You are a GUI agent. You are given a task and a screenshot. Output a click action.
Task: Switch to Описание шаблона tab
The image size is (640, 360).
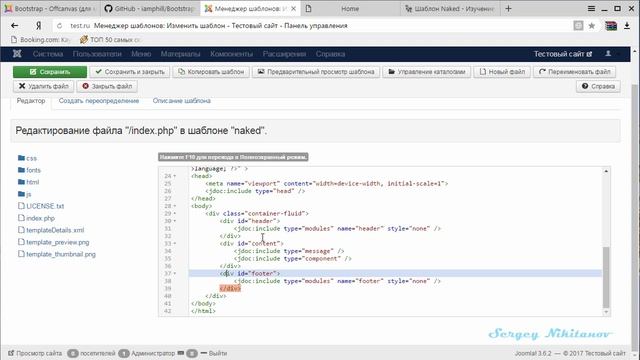182,101
